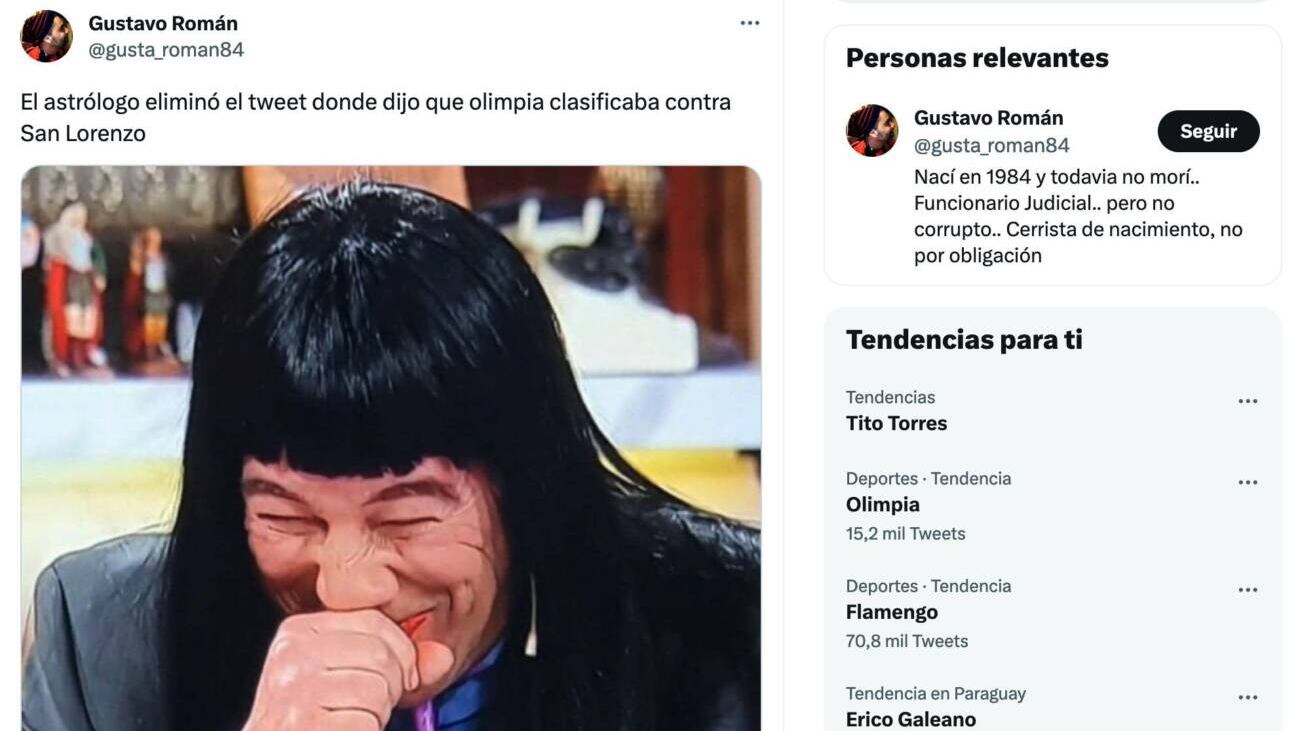Open more options for Tito Torres trend
This screenshot has height=731, width=1300.
(x=1247, y=401)
